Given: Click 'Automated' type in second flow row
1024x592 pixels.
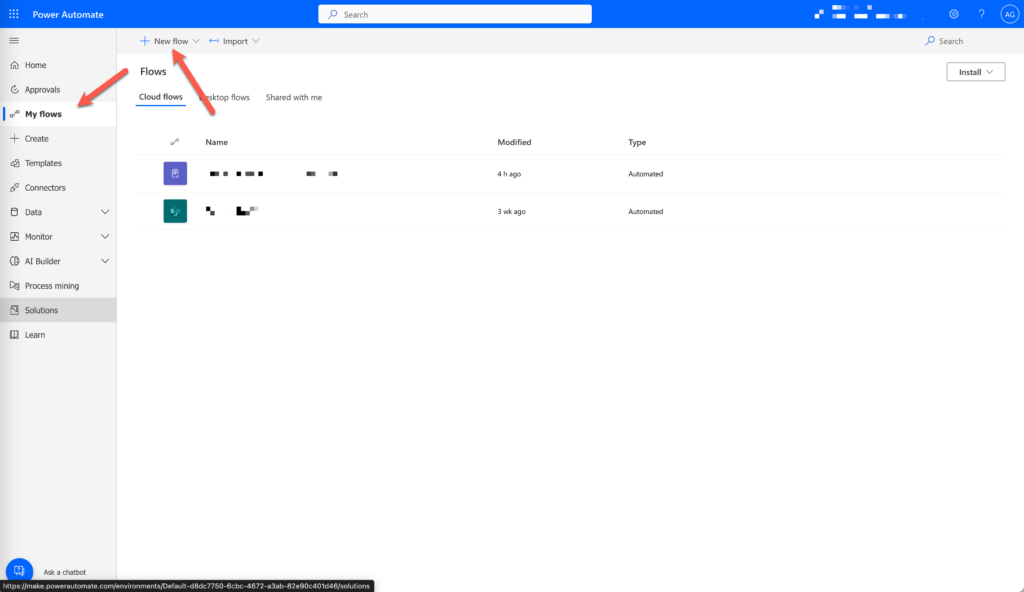Looking at the screenshot, I should pyautogui.click(x=645, y=211).
